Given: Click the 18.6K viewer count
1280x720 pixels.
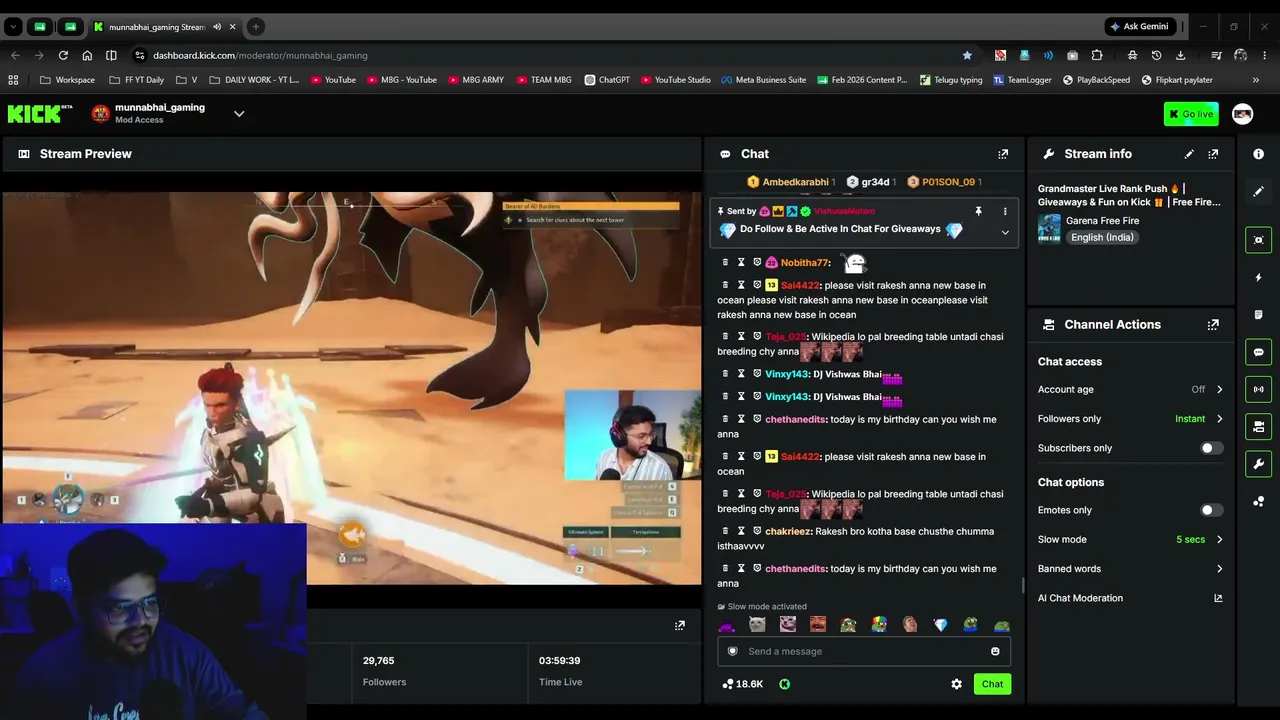Looking at the screenshot, I should pyautogui.click(x=742, y=684).
